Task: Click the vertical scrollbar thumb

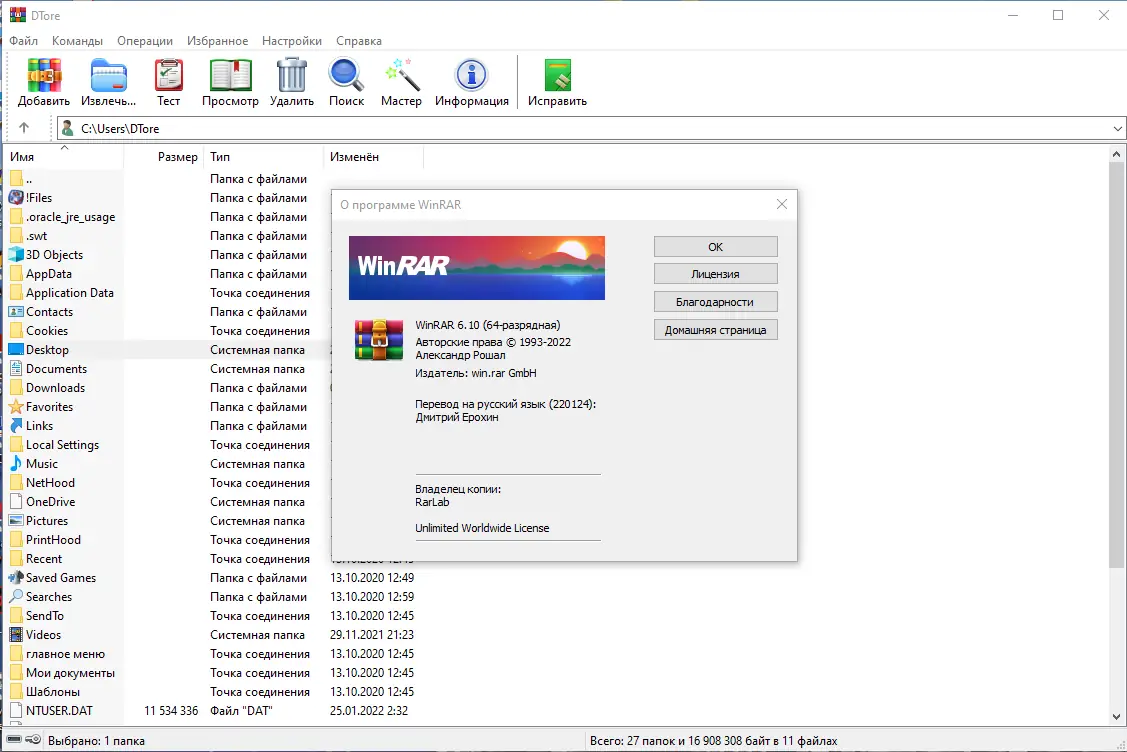Action: pos(1116,364)
